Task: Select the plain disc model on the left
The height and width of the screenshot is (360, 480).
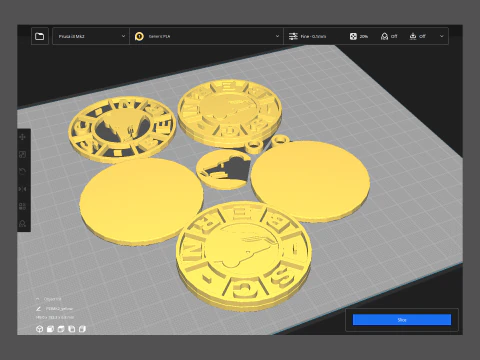Action: tap(141, 202)
